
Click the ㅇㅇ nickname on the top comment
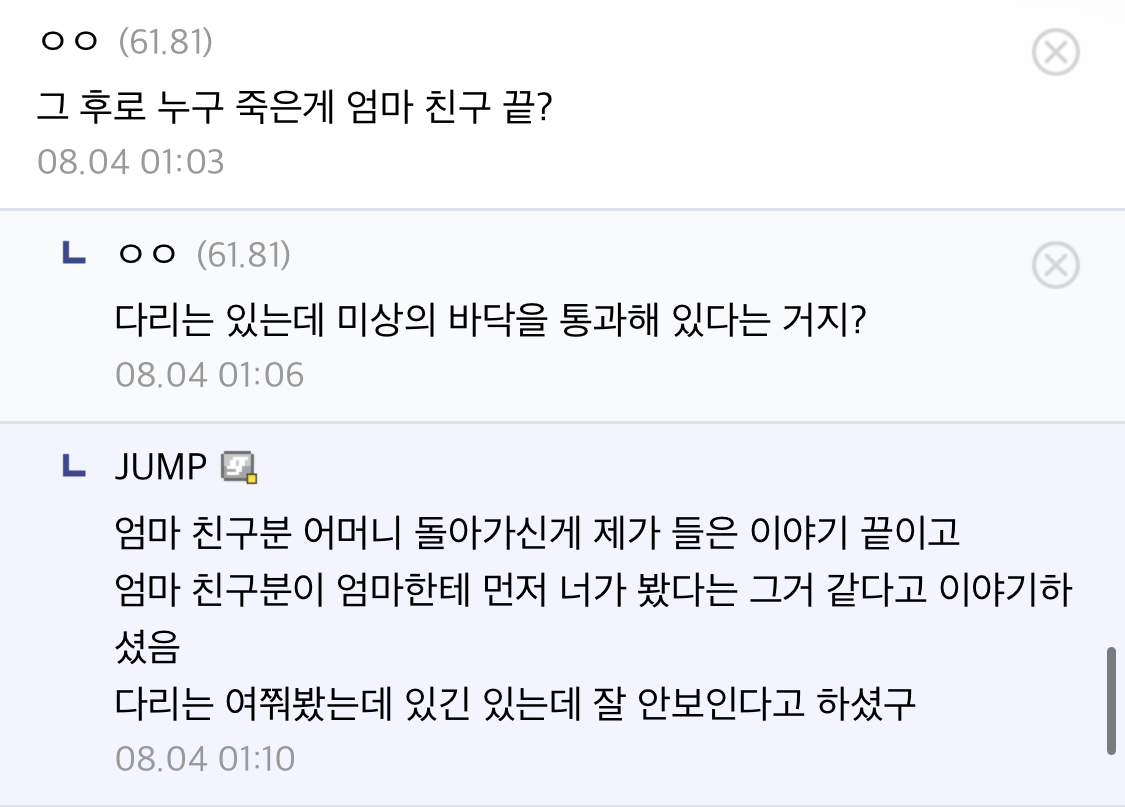click(69, 43)
